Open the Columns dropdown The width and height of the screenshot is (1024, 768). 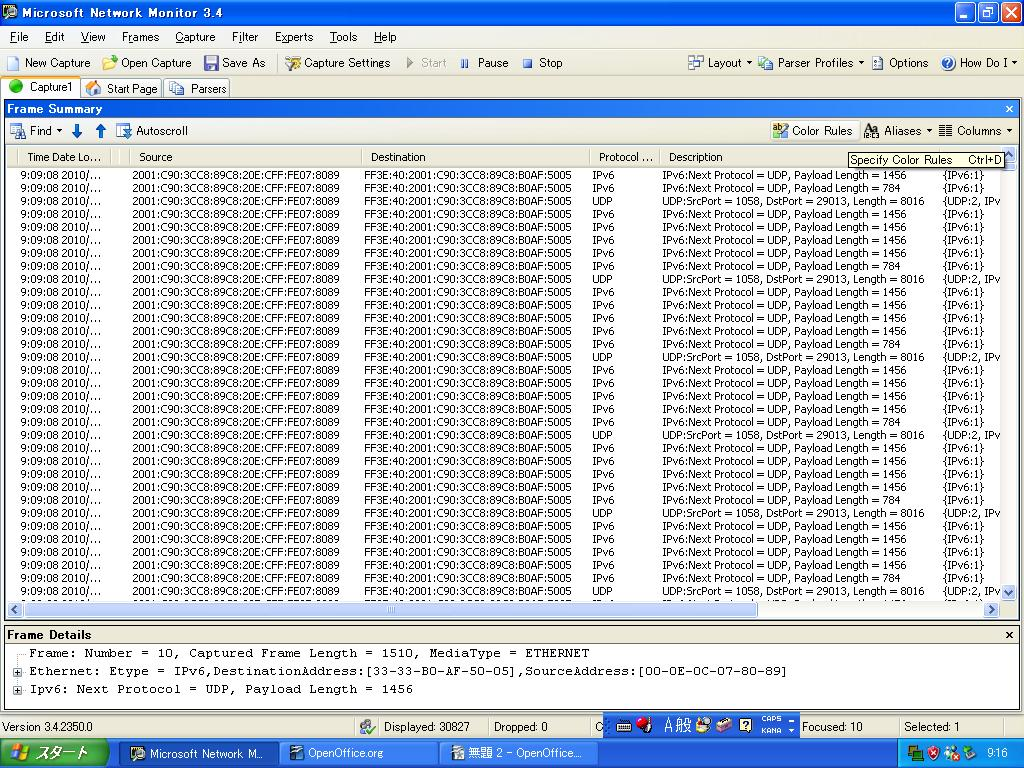coord(976,131)
